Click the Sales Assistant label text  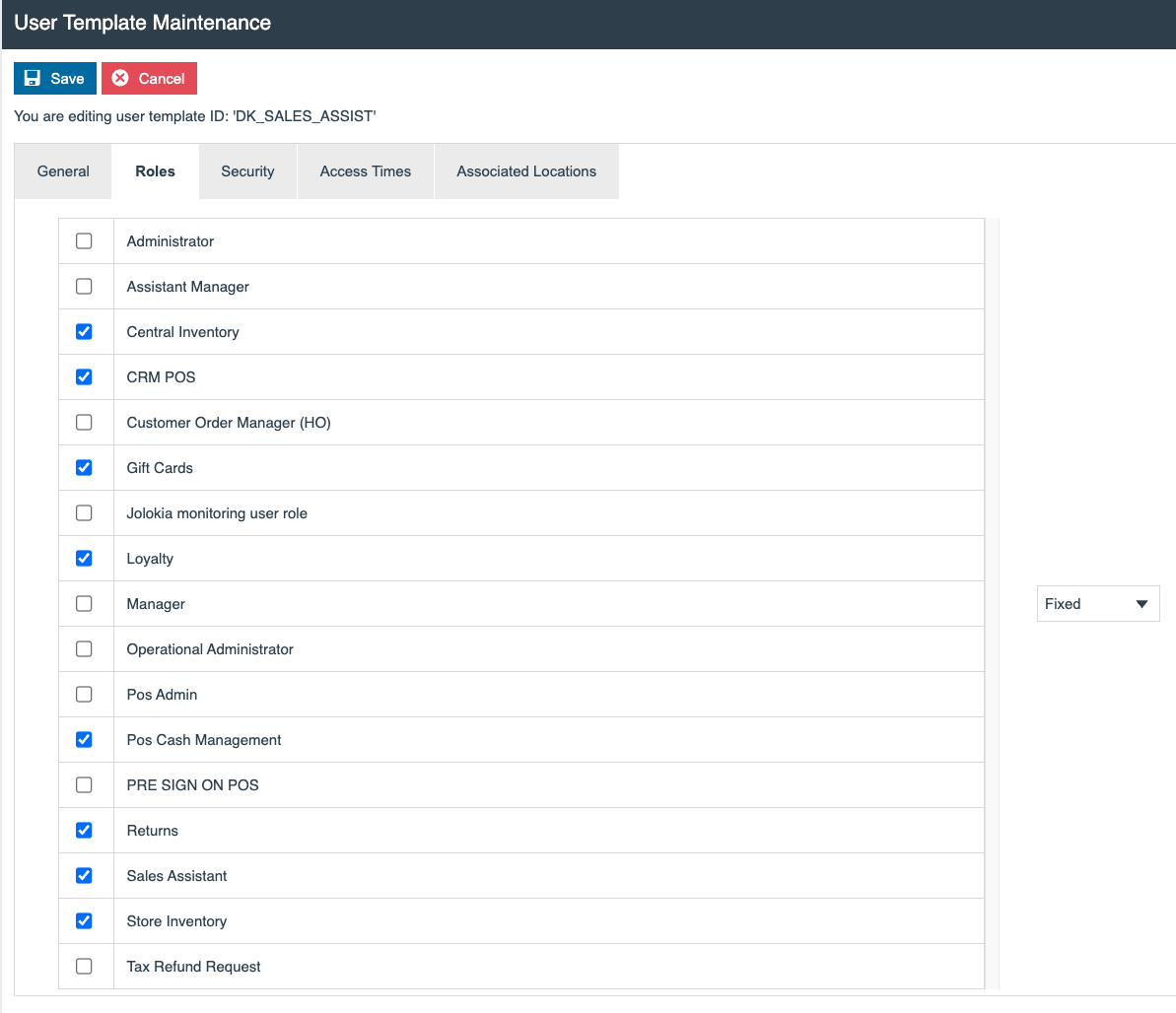[177, 876]
